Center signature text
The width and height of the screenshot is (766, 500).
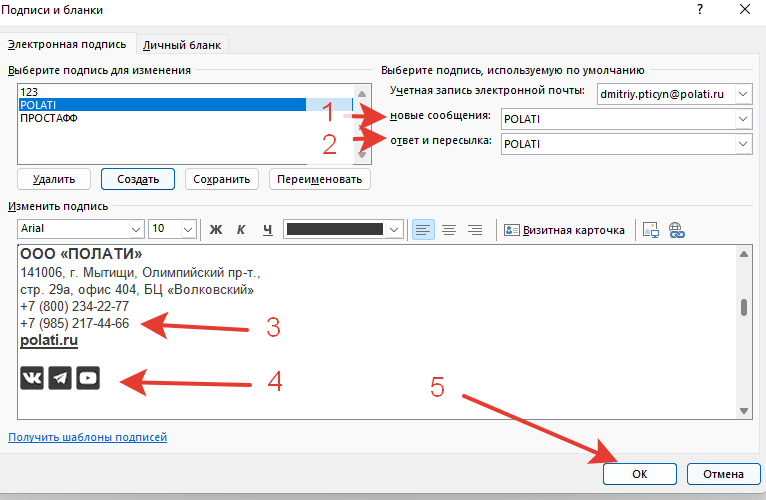point(449,230)
